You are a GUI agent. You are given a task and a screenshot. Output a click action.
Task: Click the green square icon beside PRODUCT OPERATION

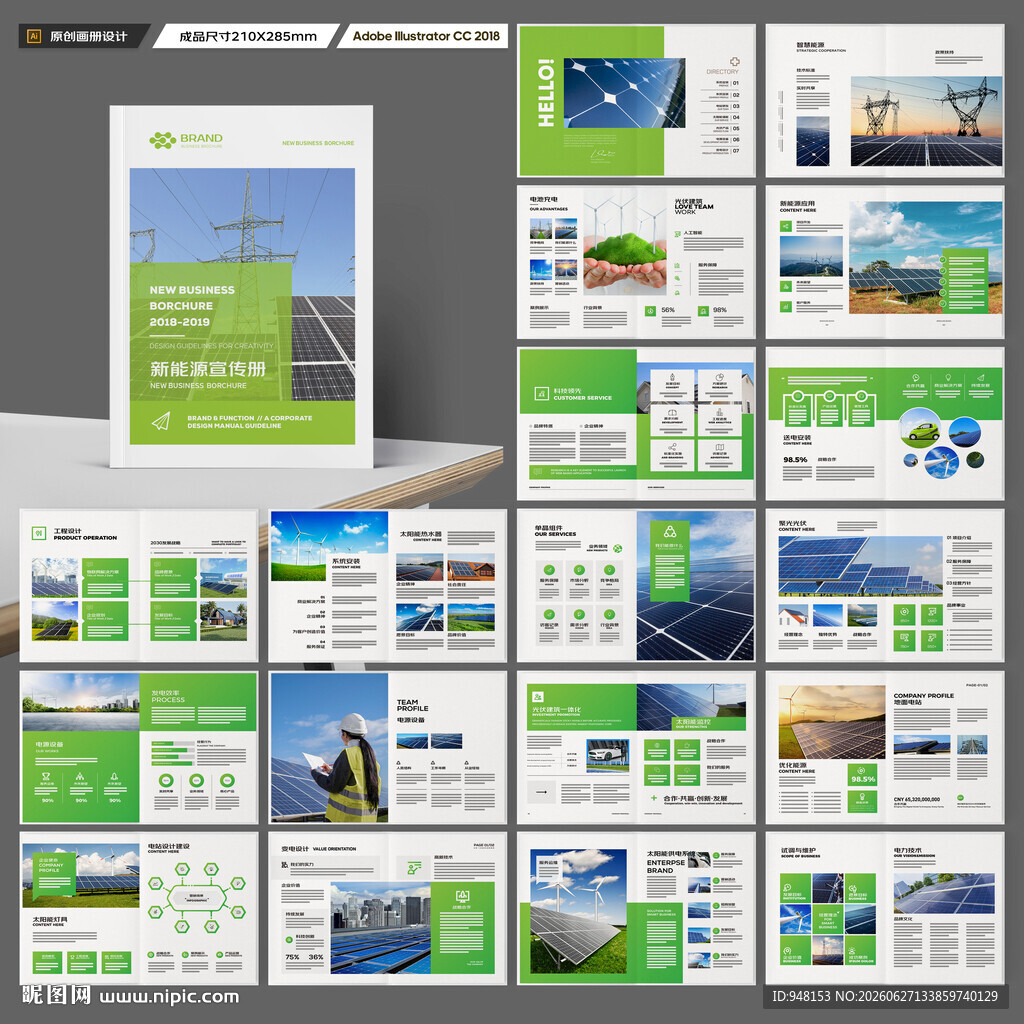(x=39, y=534)
